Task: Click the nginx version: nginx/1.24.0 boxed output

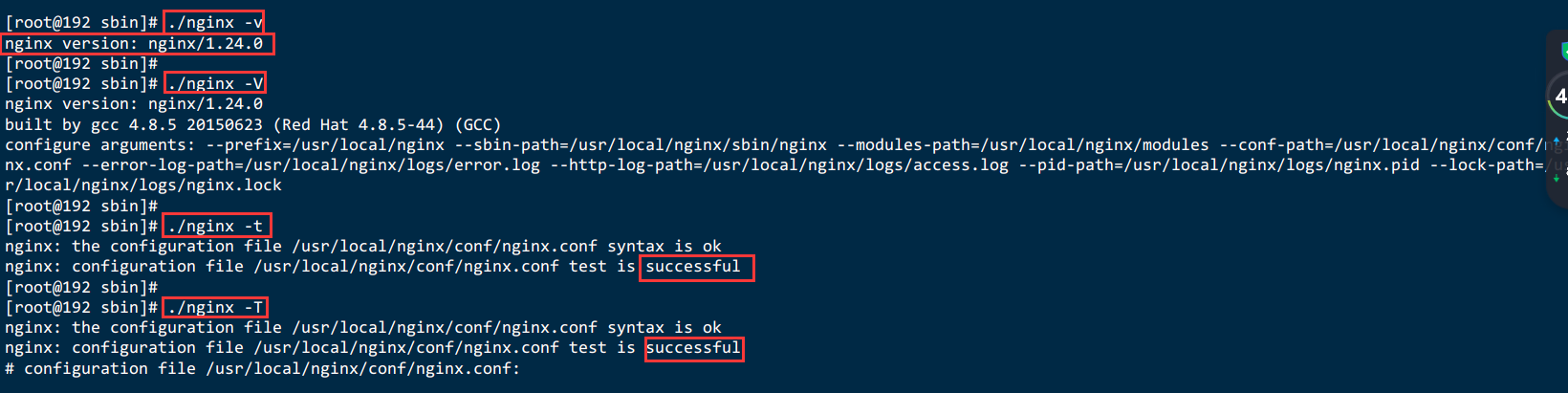Action: pyautogui.click(x=137, y=43)
